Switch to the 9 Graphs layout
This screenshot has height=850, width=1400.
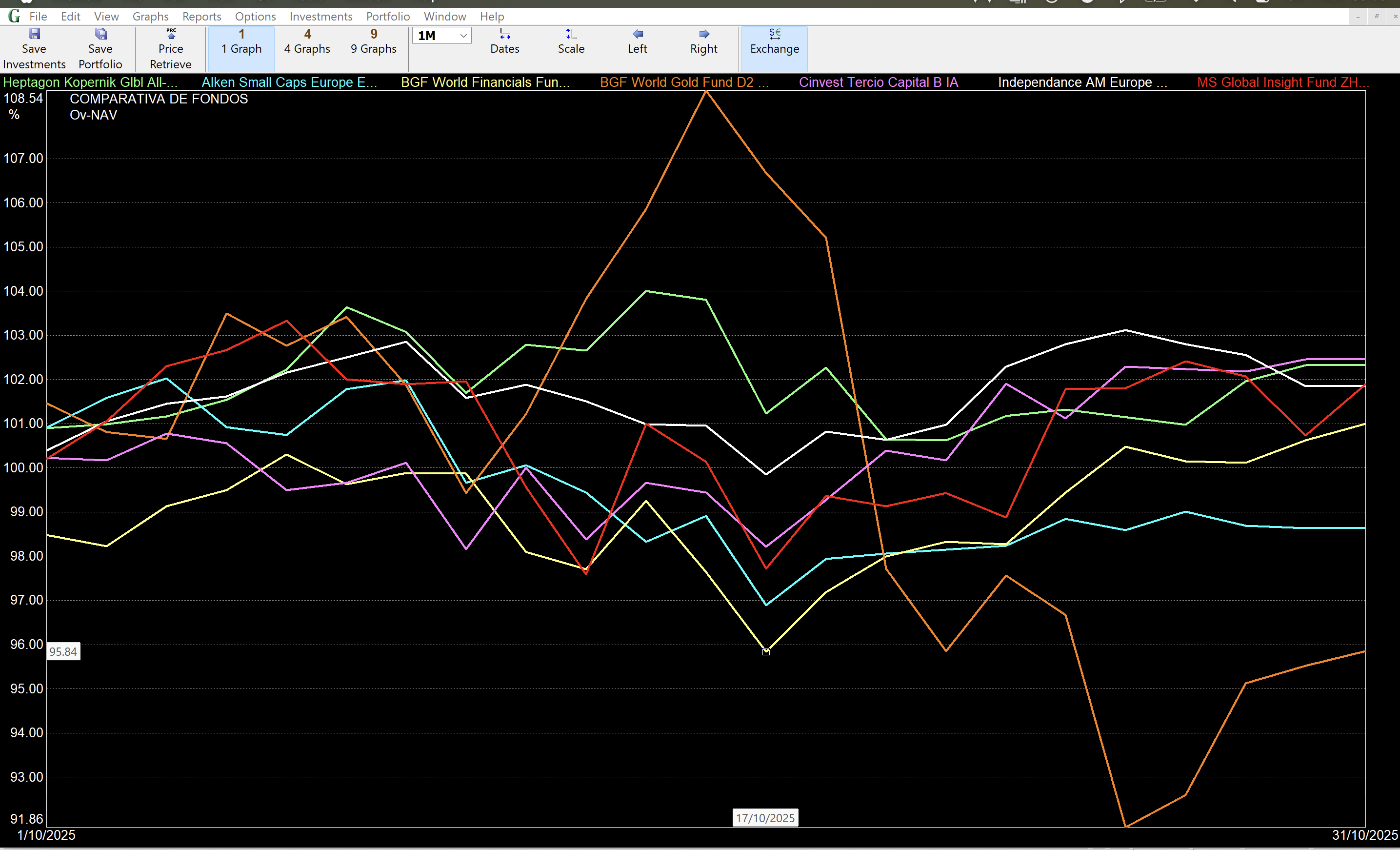tap(373, 41)
